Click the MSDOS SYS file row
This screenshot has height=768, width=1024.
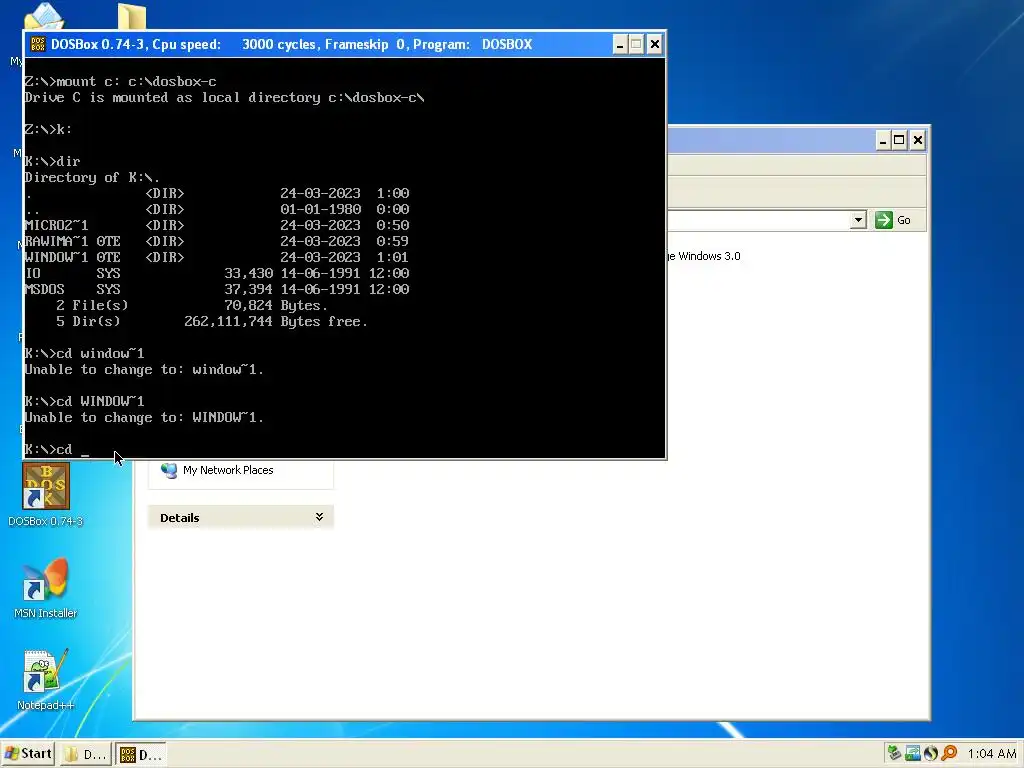(x=217, y=289)
